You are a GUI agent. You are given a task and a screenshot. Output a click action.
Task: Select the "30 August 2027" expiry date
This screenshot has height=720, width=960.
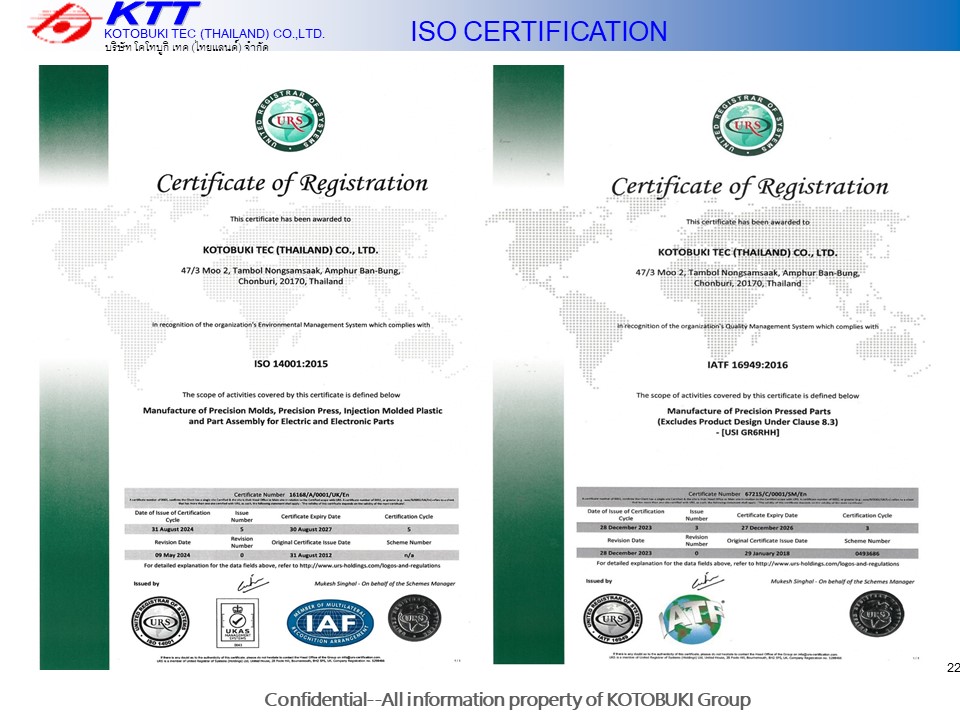310,530
